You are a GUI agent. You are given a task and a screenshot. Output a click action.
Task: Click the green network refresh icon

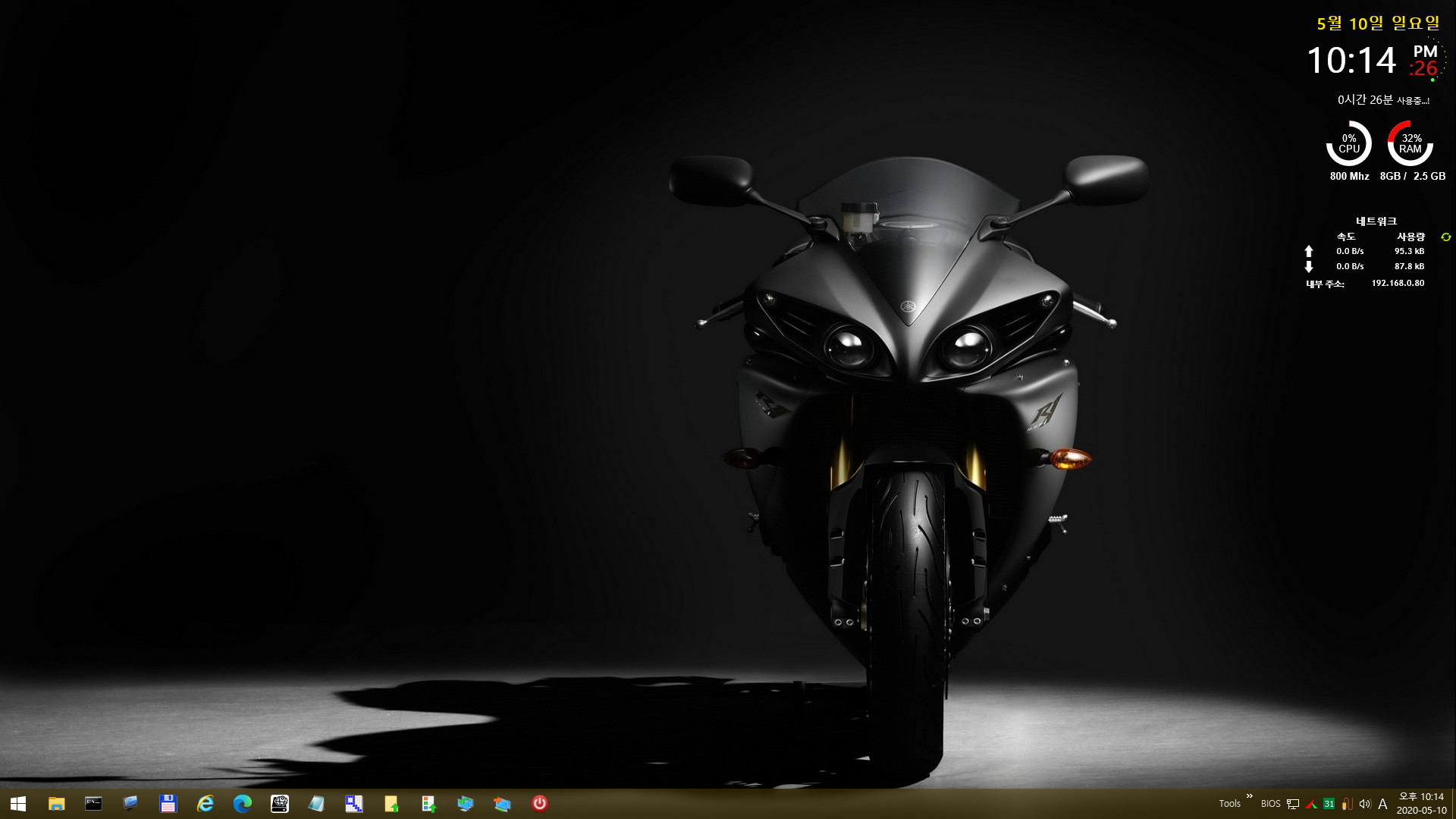(1445, 237)
